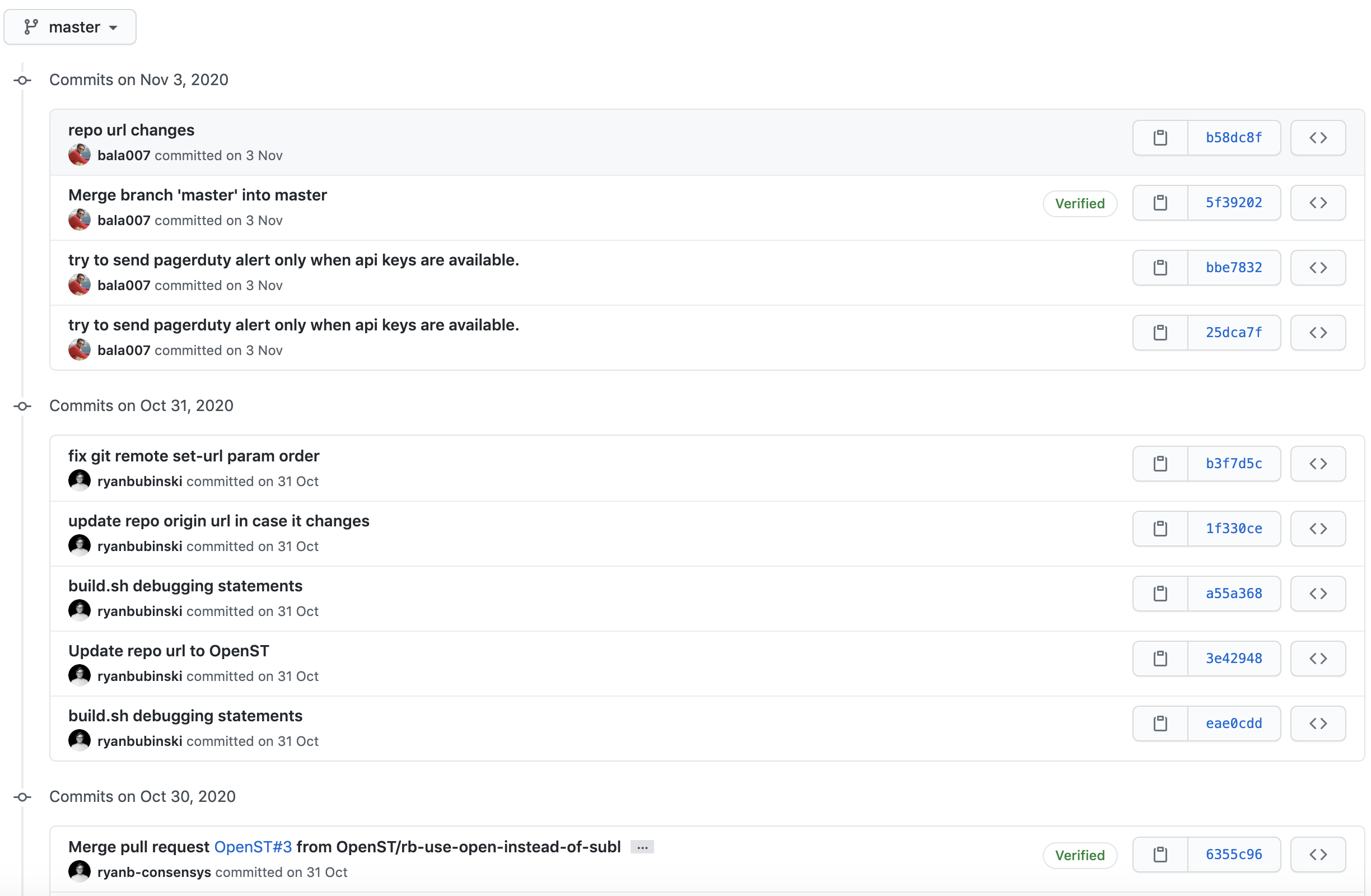1371x896 pixels.
Task: Open the OpenST#3 pull request link
Action: 253,847
